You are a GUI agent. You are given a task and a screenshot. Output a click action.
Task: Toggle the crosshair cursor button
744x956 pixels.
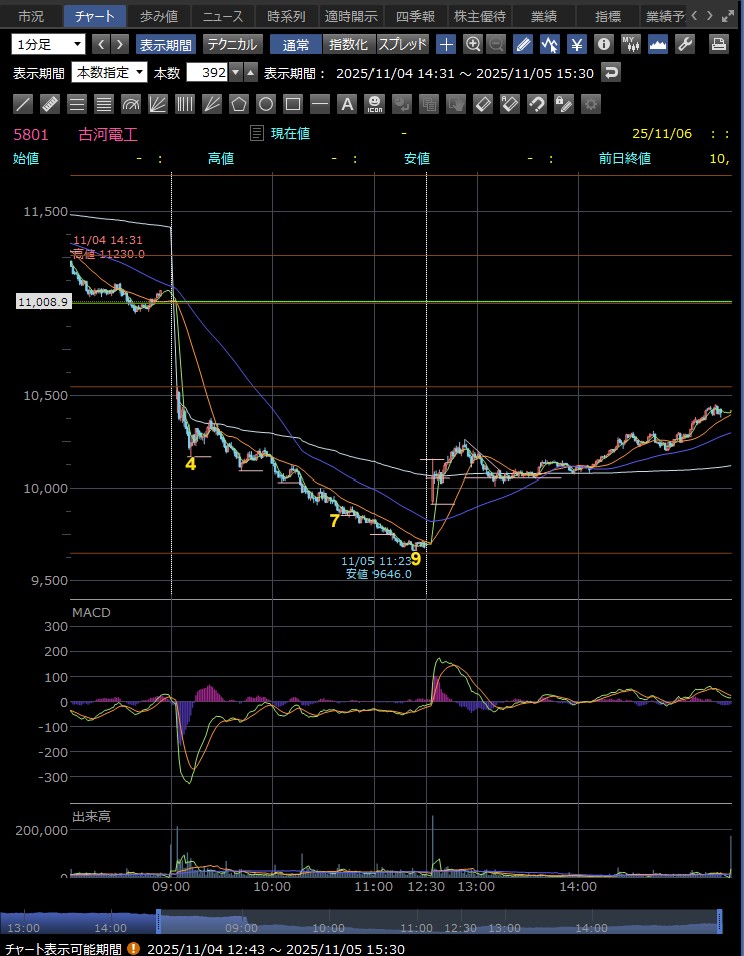446,44
